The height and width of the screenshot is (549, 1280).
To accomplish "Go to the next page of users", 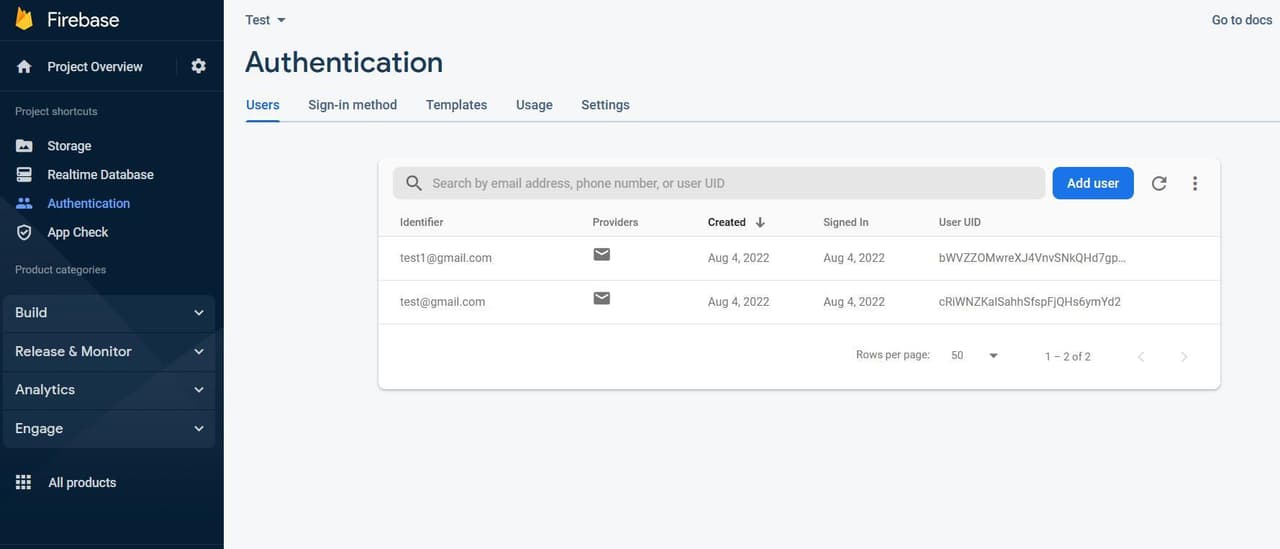I will 1184,357.
